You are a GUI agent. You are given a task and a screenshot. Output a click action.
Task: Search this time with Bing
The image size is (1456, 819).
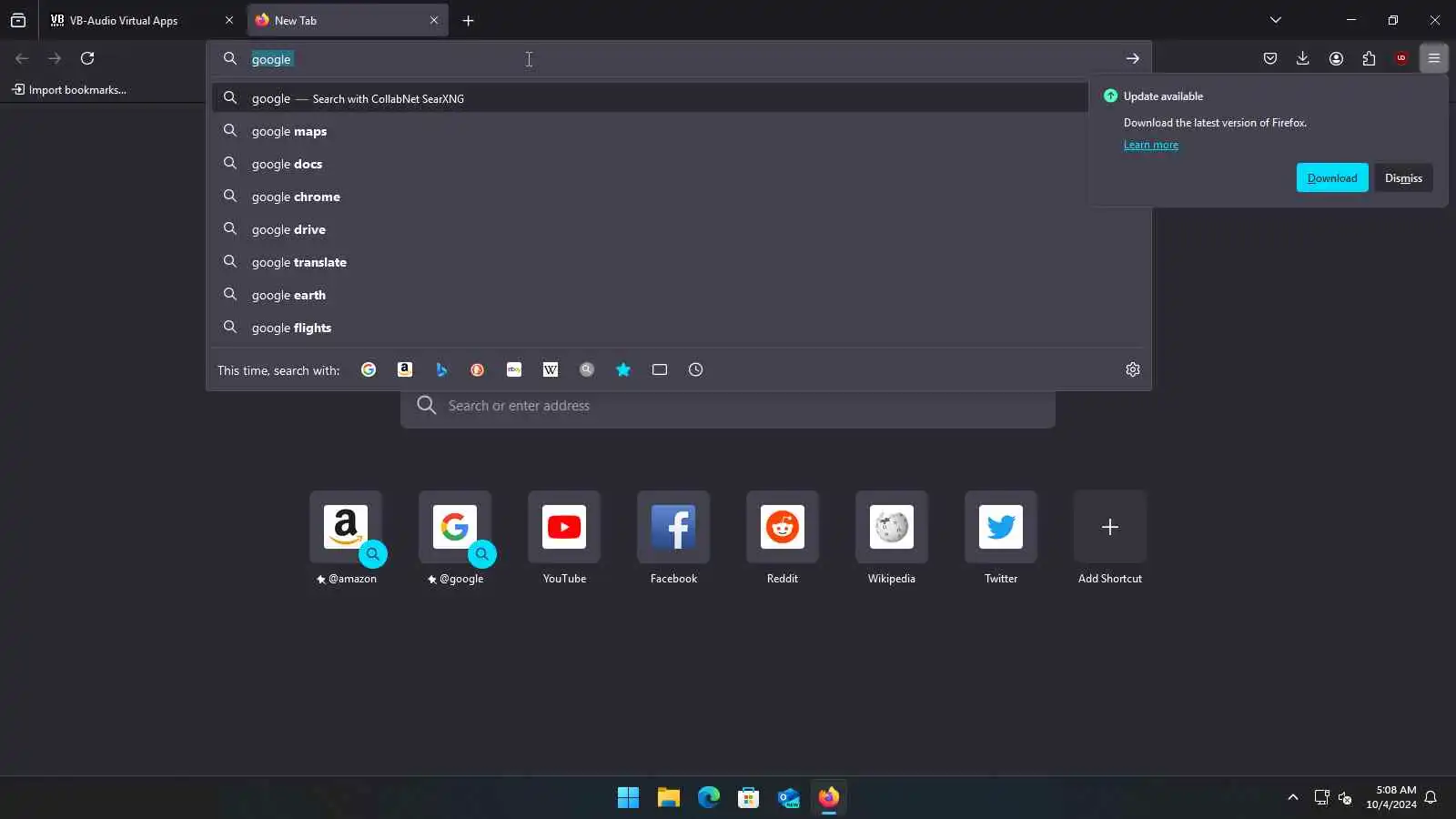[x=441, y=369]
